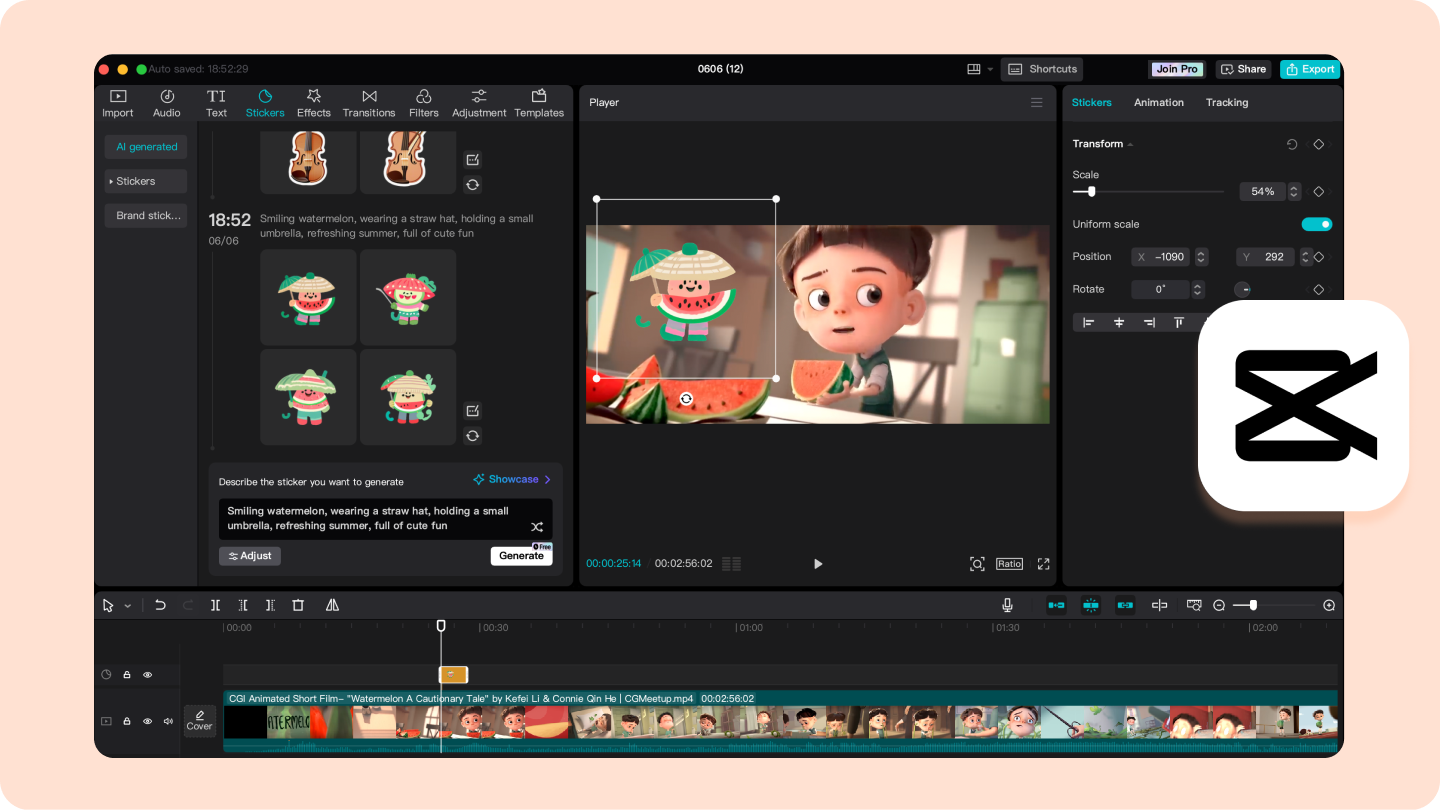This screenshot has width=1440, height=810.
Task: Toggle Uniform scale off
Action: (1317, 224)
